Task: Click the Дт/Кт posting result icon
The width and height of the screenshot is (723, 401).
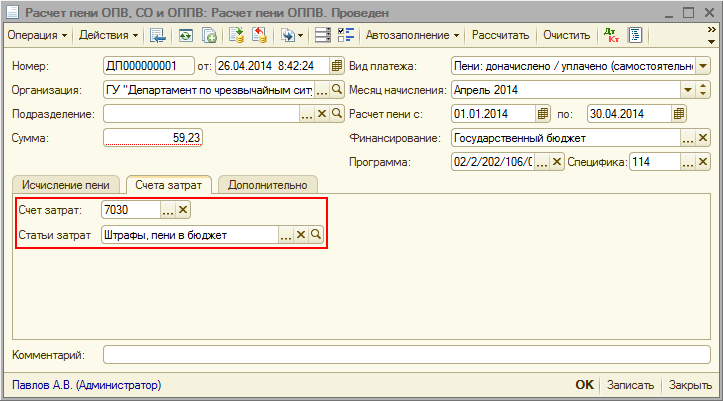Action: pos(611,35)
